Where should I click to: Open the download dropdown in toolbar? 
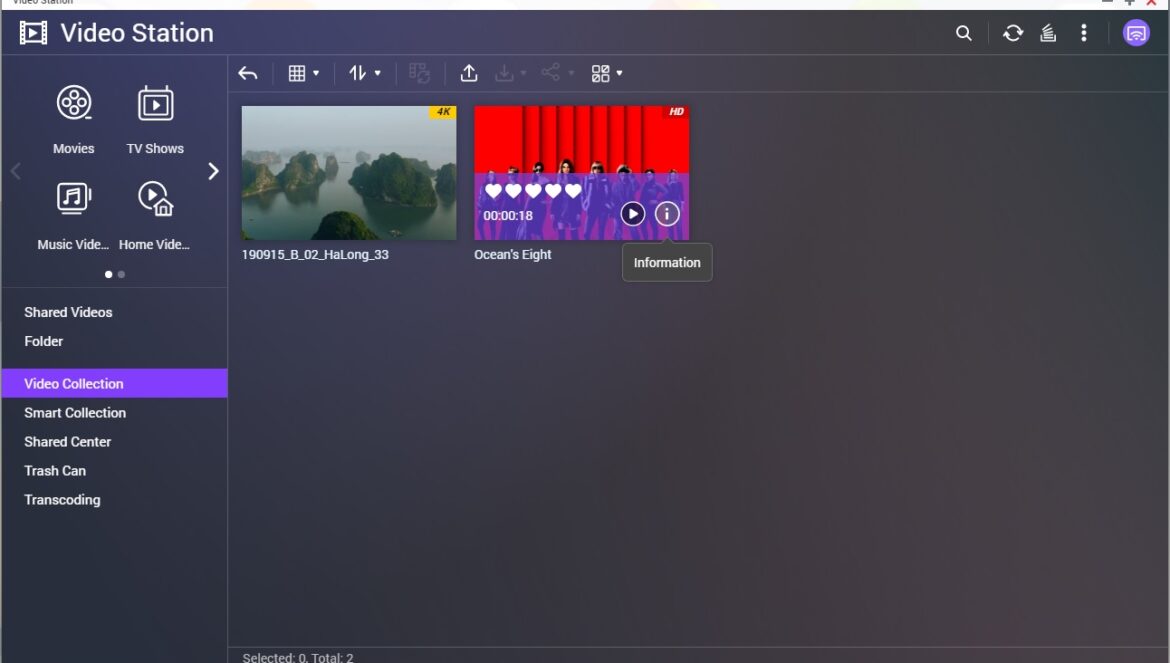511,73
